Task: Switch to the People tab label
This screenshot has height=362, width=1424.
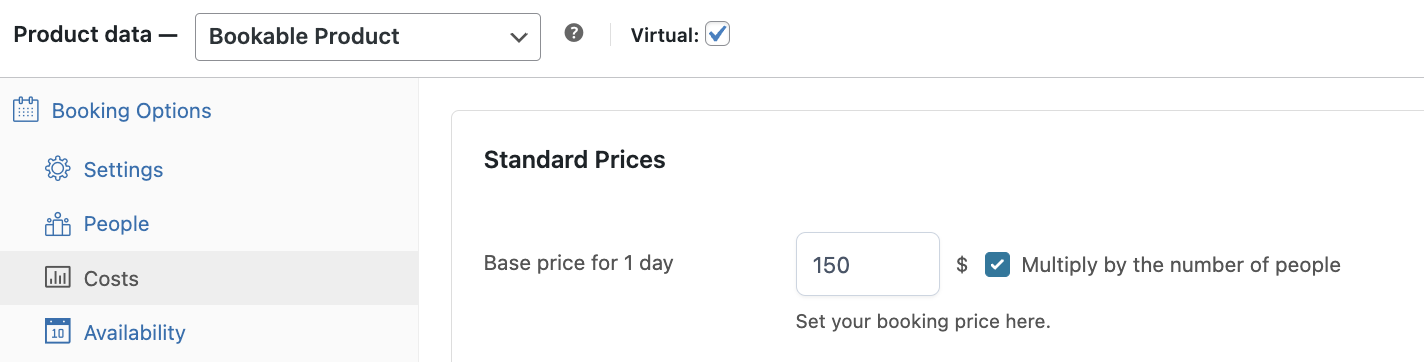Action: coord(116,224)
